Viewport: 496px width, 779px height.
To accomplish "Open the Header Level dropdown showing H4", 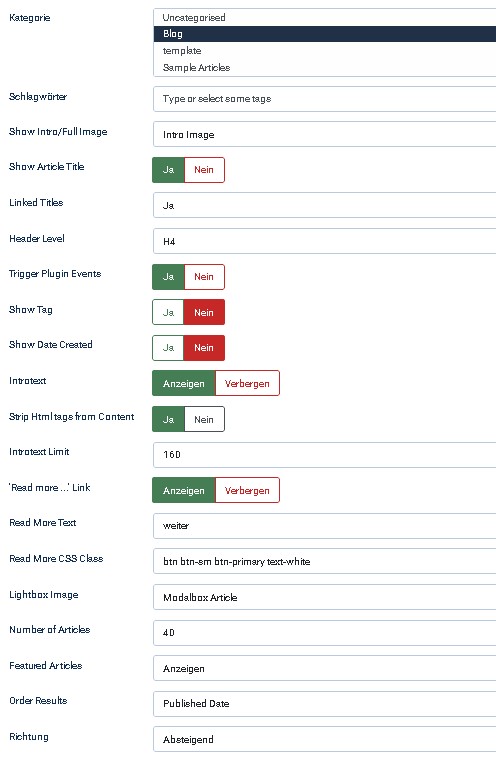I will [325, 241].
